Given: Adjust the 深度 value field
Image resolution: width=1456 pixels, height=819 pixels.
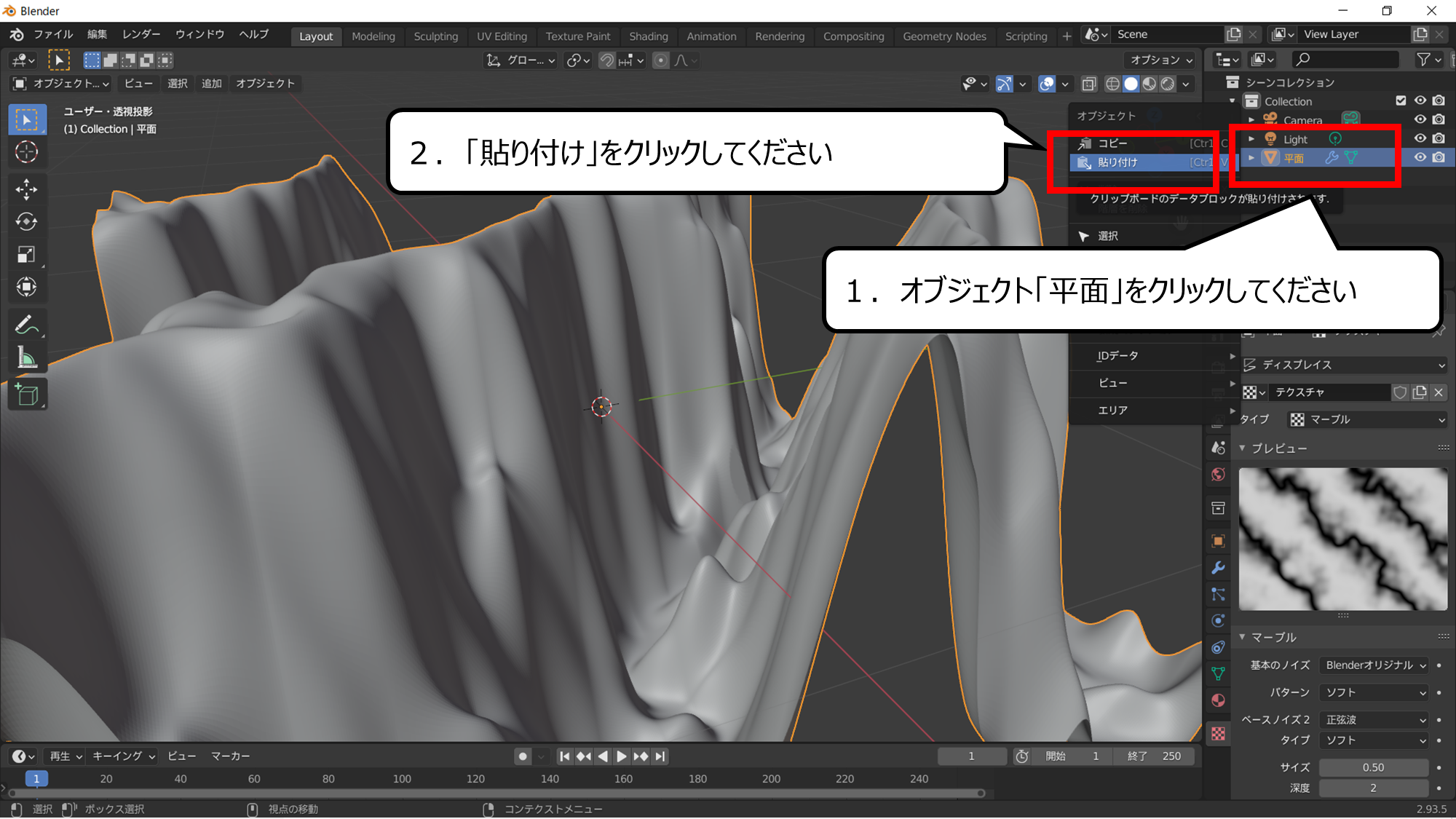Looking at the screenshot, I should (x=1374, y=788).
